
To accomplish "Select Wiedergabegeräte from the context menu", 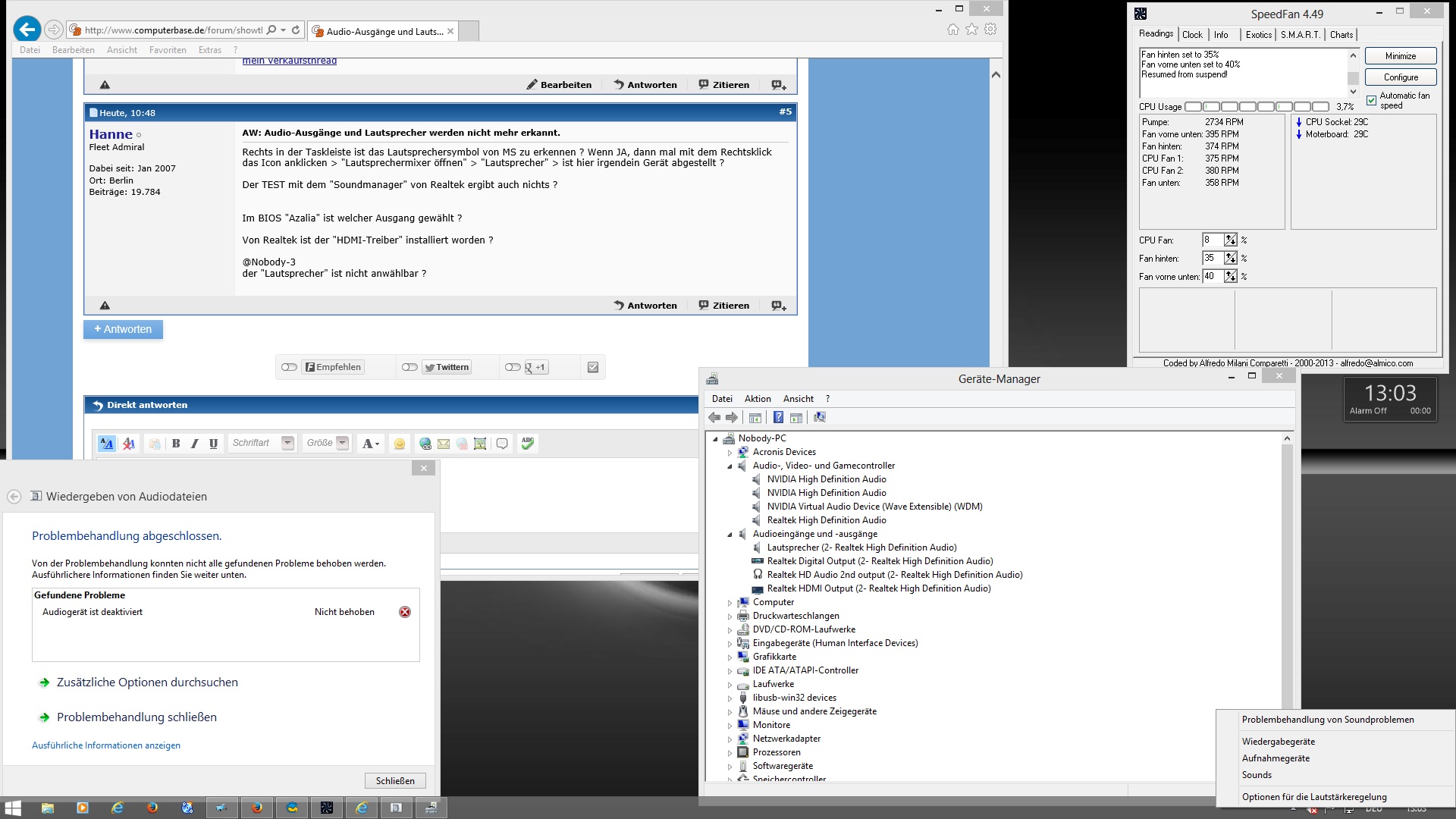I will pyautogui.click(x=1279, y=742).
